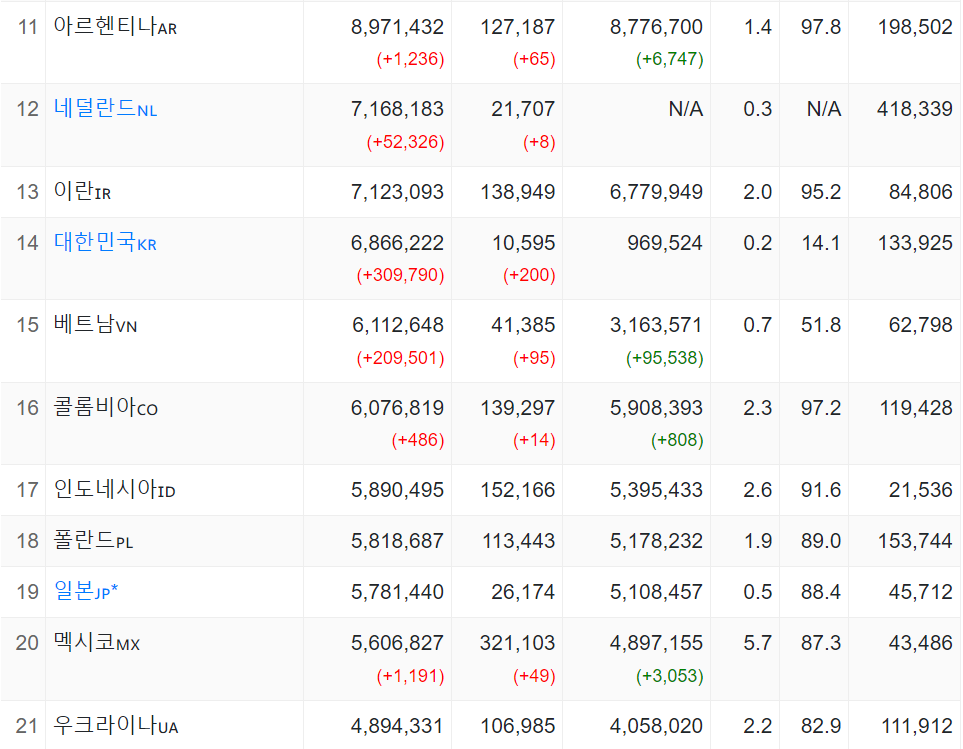Click Vietnam's confirmed count 6,112,648
This screenshot has width=963, height=749.
click(398, 325)
